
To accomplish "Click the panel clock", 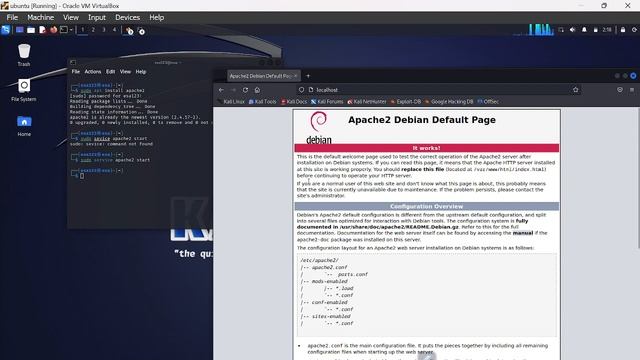I will pyautogui.click(x=607, y=30).
